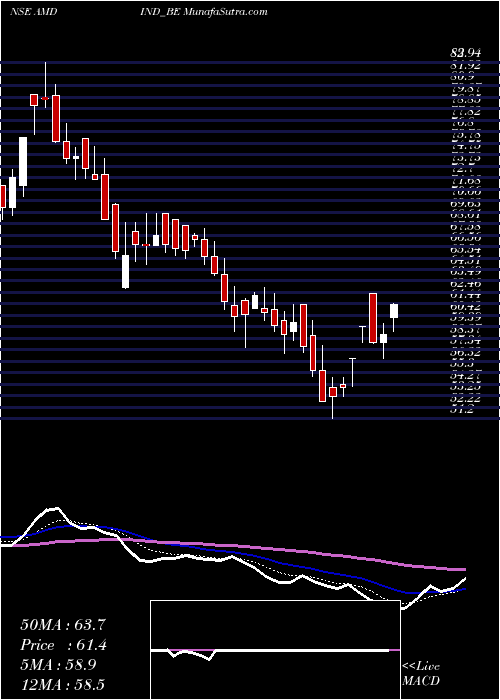Click the 50MA : 63.7 readout

tap(63, 625)
